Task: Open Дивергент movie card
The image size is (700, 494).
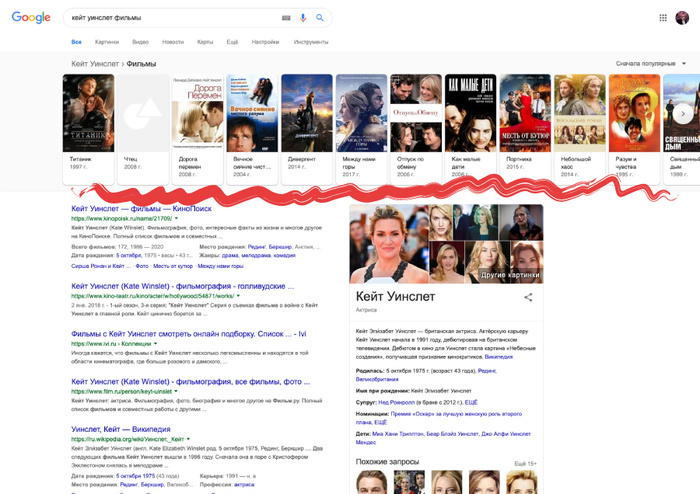Action: click(307, 129)
